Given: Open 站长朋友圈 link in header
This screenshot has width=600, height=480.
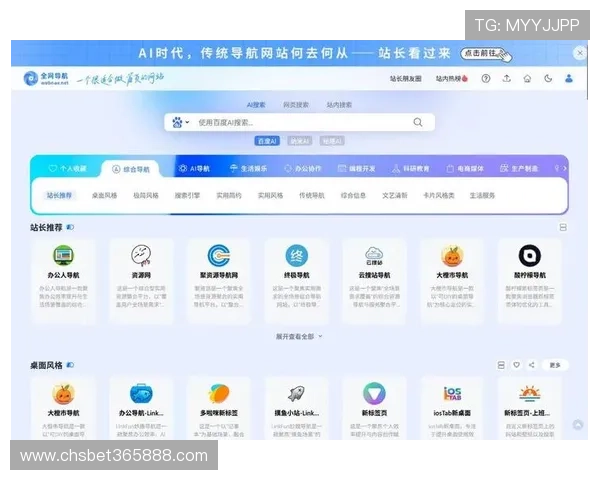Looking at the screenshot, I should (x=406, y=78).
